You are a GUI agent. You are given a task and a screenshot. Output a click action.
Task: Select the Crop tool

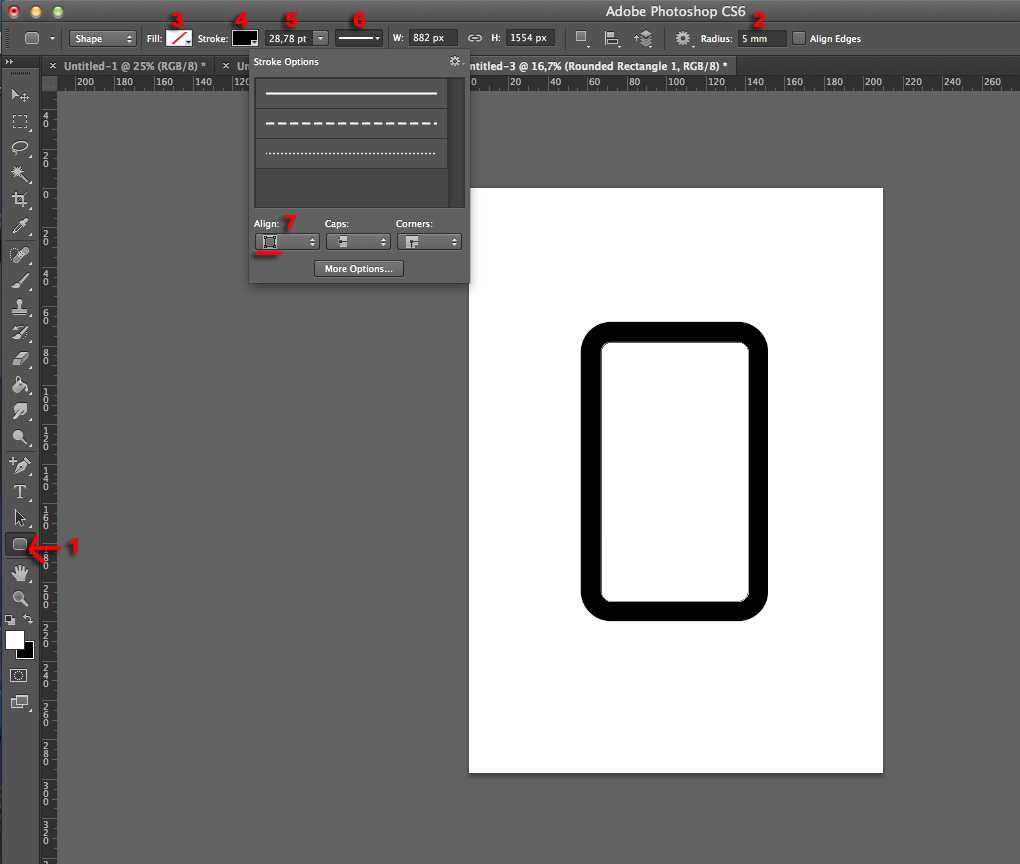point(20,200)
